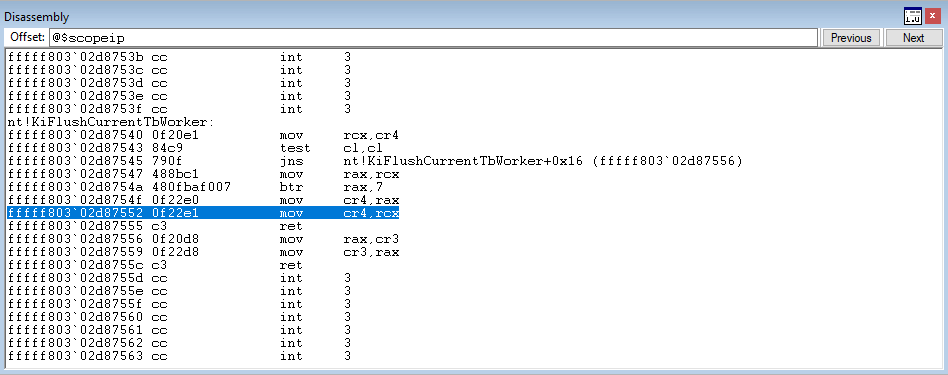948x375 pixels.
Task: Select the mov cr3,rax instruction line
Action: [x=203, y=252]
